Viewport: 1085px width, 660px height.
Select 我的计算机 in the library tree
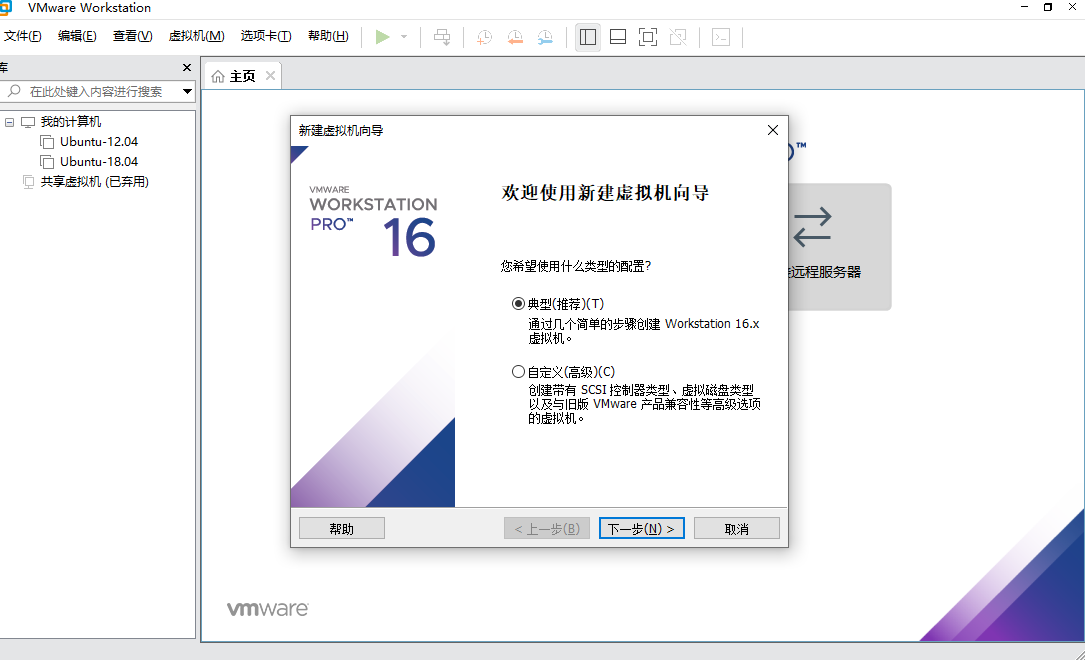[x=71, y=122]
